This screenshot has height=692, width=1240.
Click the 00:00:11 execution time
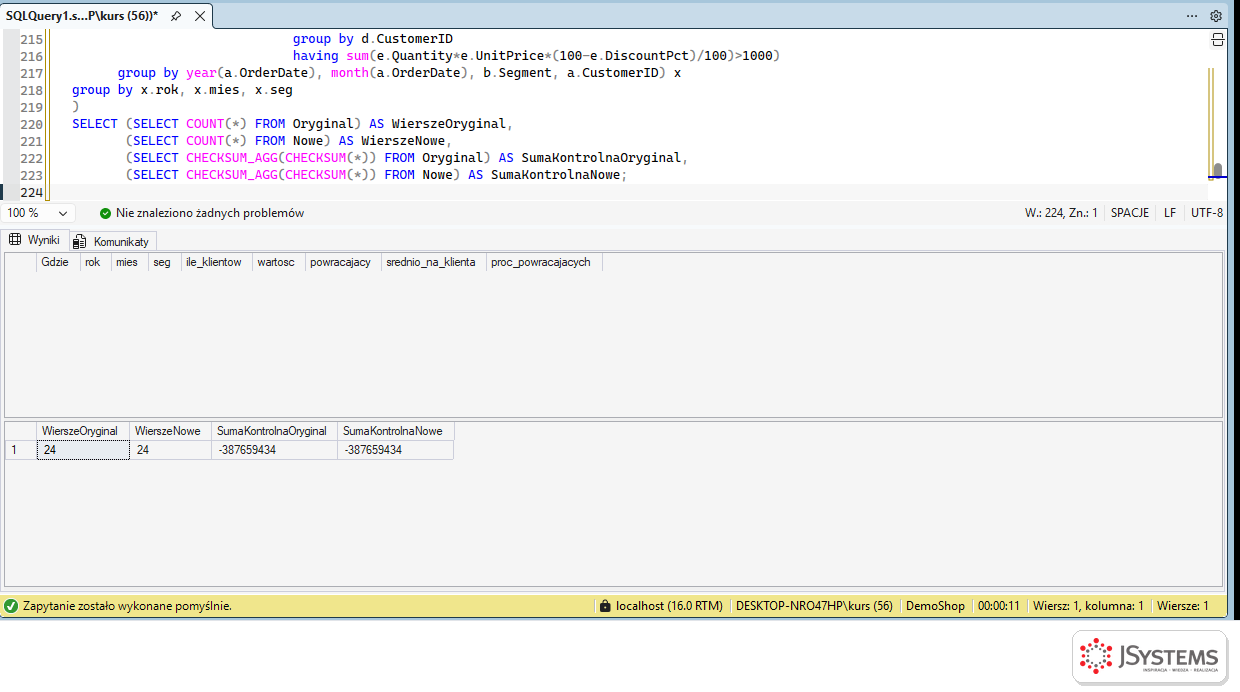pyautogui.click(x=999, y=606)
